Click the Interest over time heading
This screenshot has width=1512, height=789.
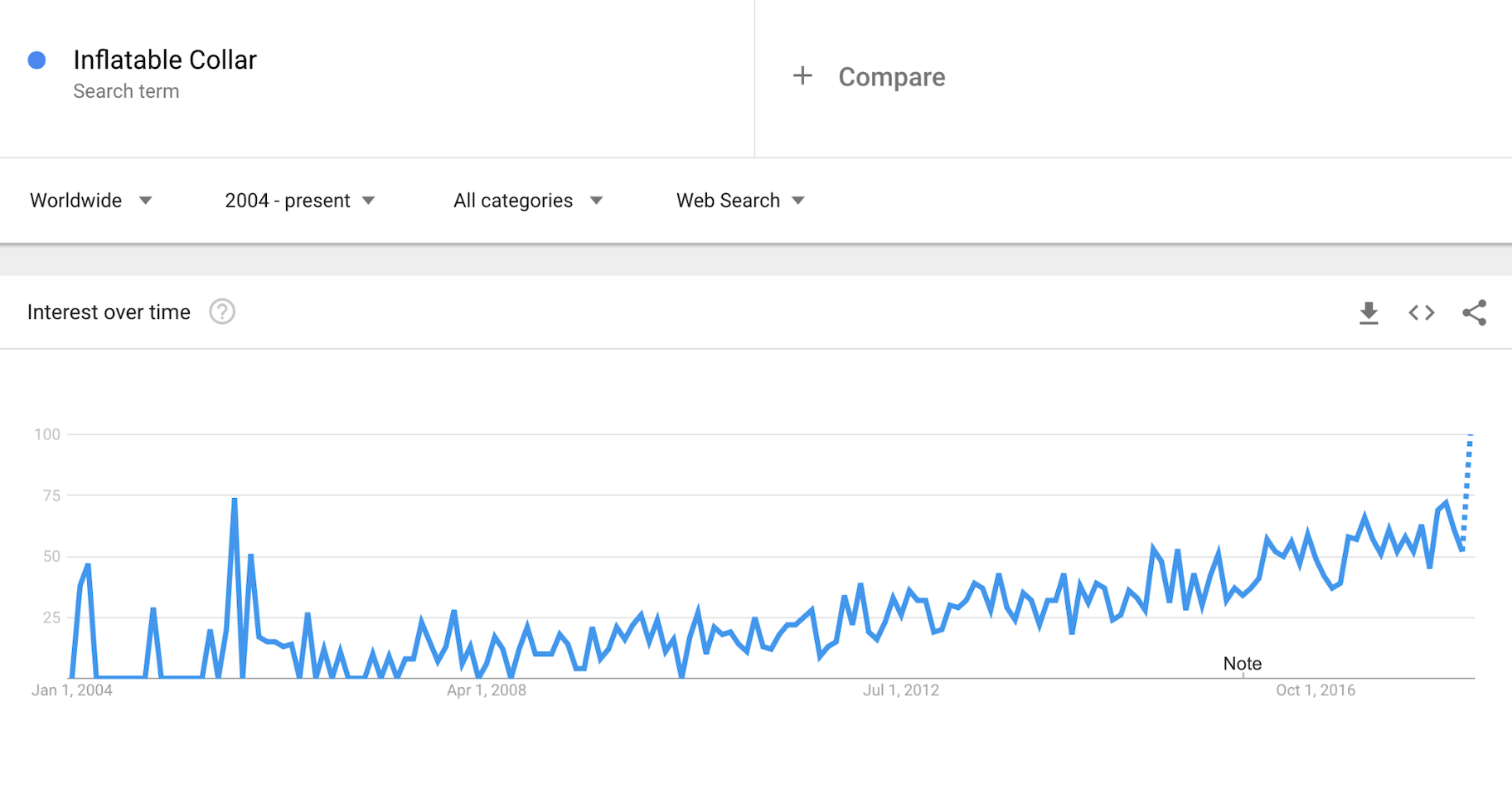tap(109, 312)
